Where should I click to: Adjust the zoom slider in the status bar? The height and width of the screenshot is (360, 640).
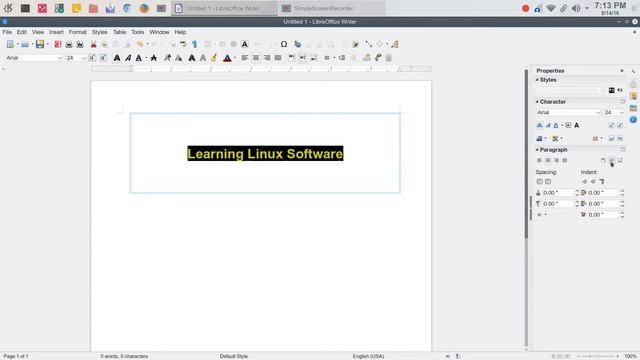point(597,356)
